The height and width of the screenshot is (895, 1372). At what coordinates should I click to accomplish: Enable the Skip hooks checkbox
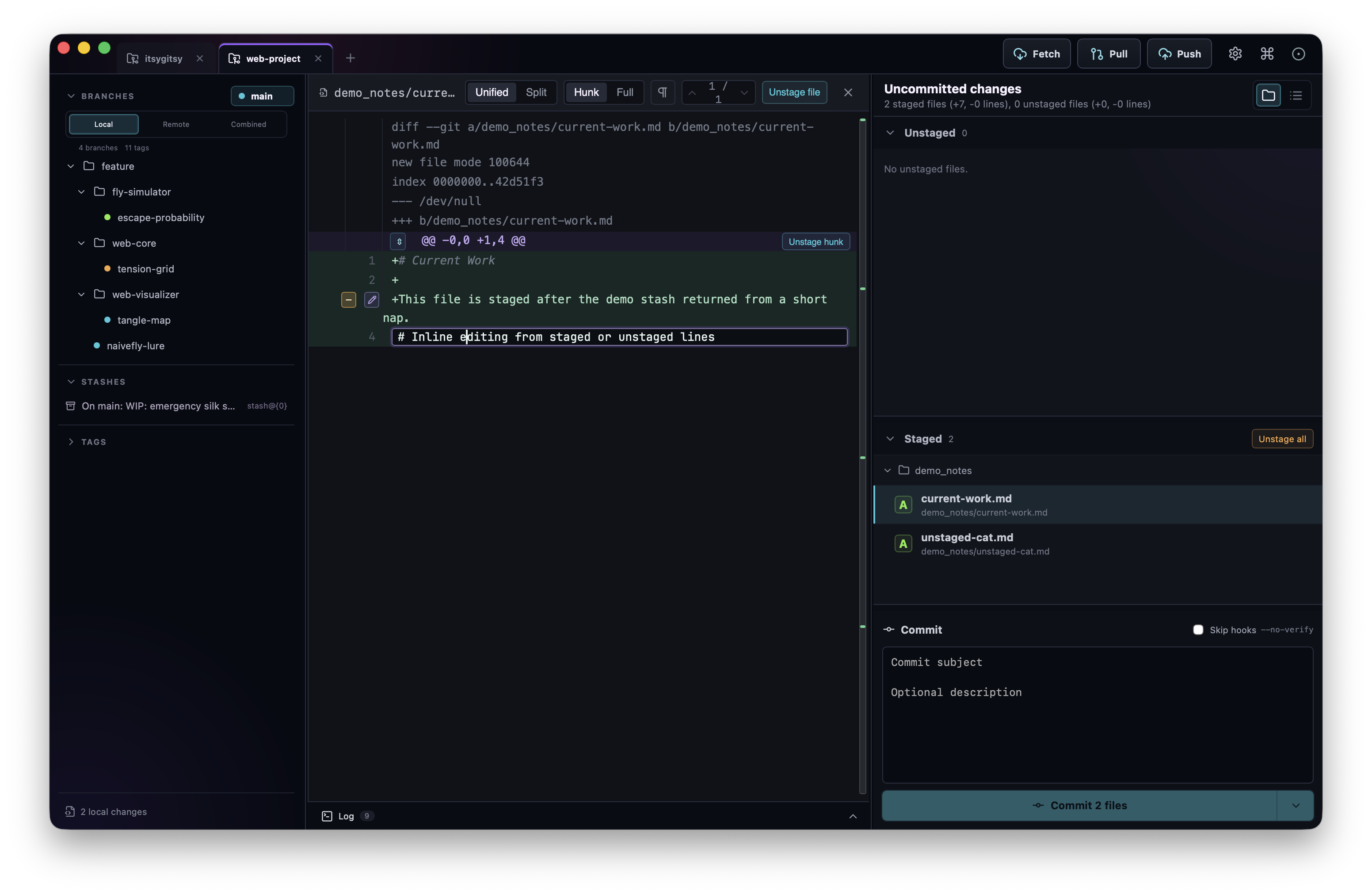coord(1198,630)
